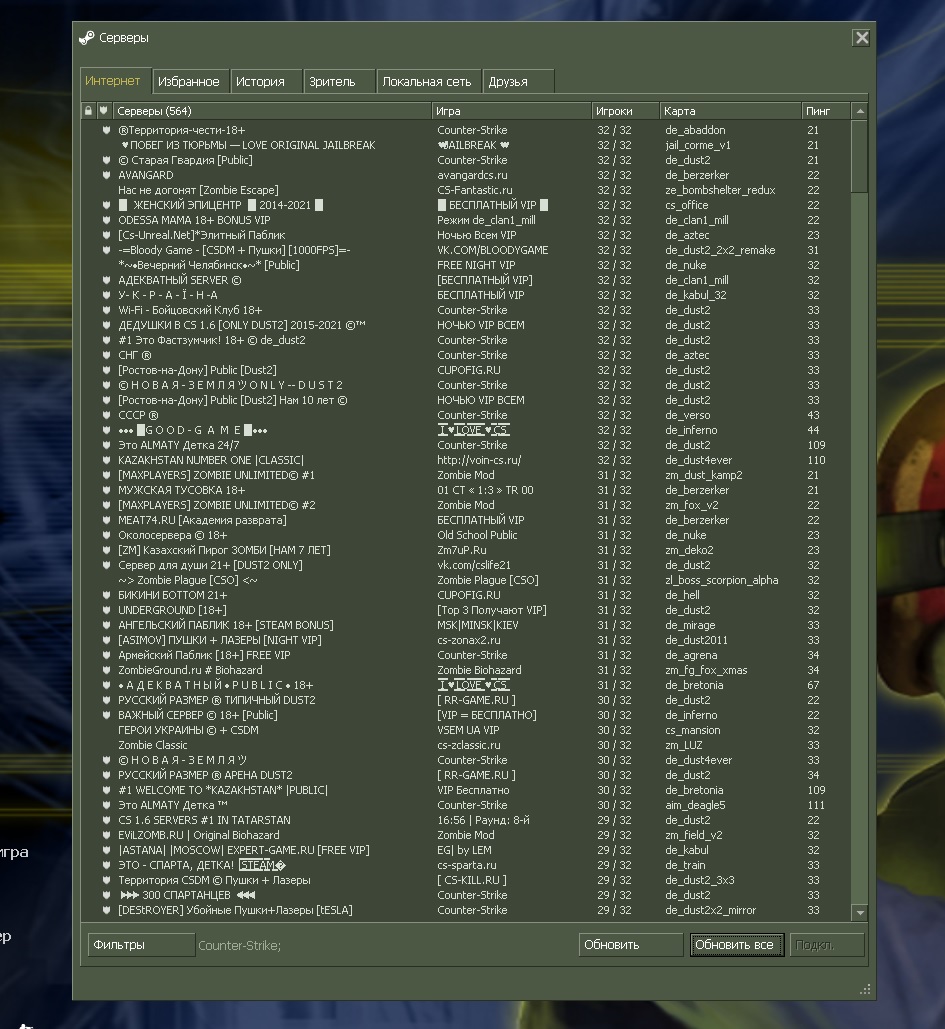Click the window resize grip icon

coord(865,989)
